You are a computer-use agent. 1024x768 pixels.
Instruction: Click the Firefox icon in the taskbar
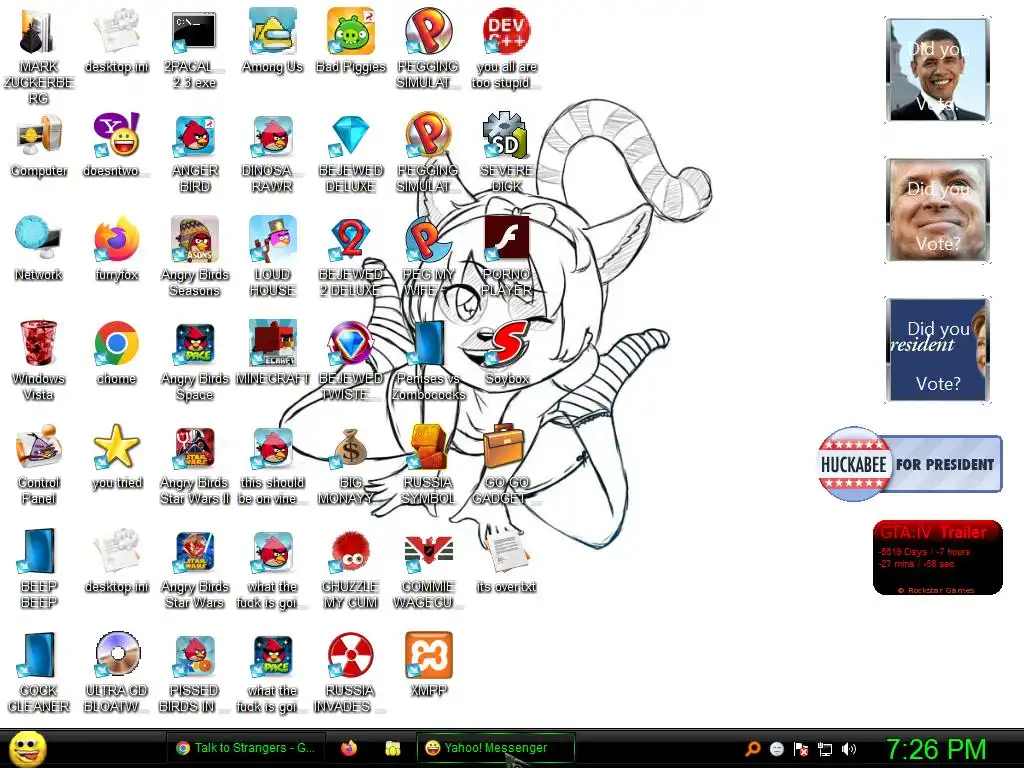click(x=349, y=748)
